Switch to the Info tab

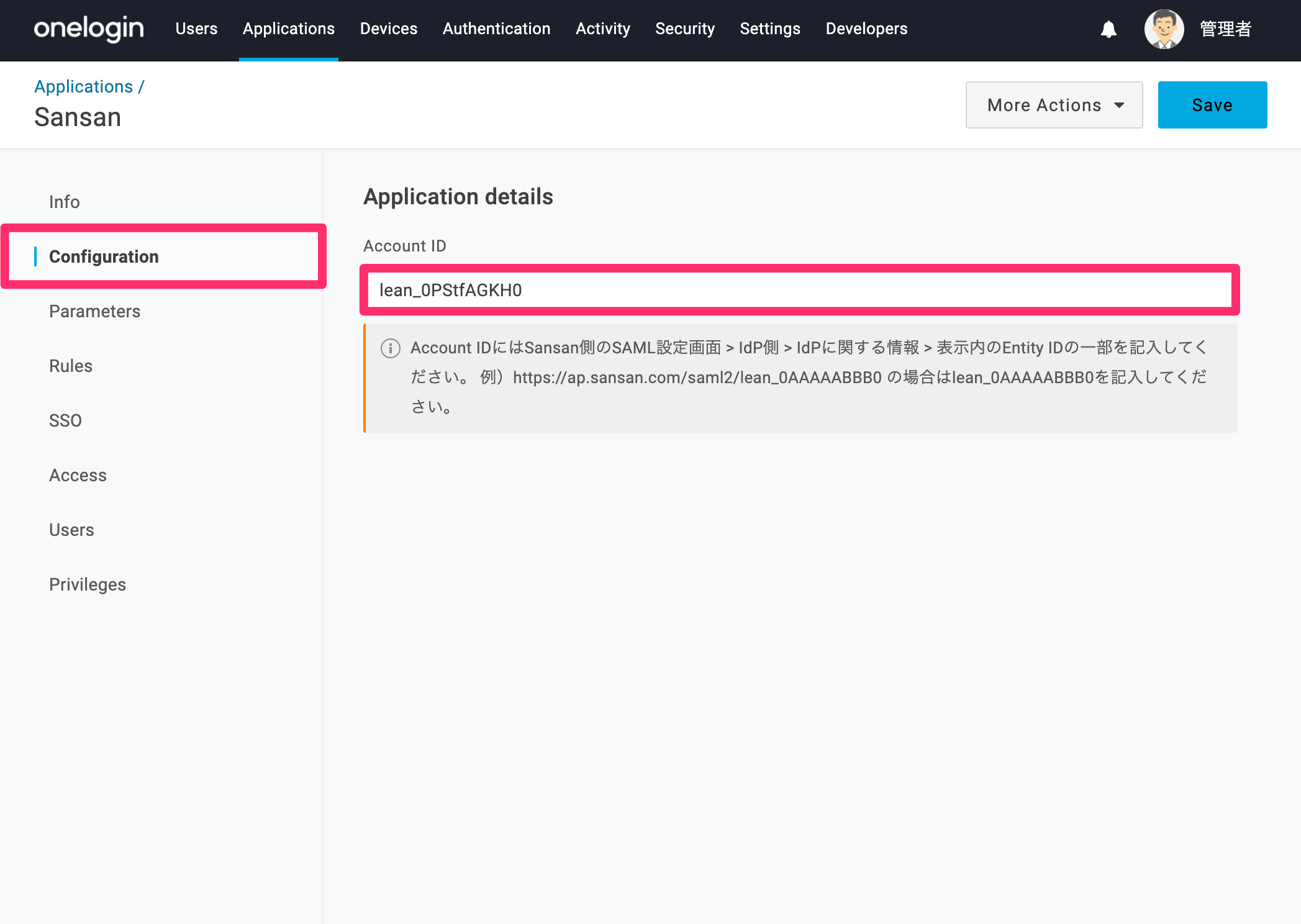(x=65, y=202)
